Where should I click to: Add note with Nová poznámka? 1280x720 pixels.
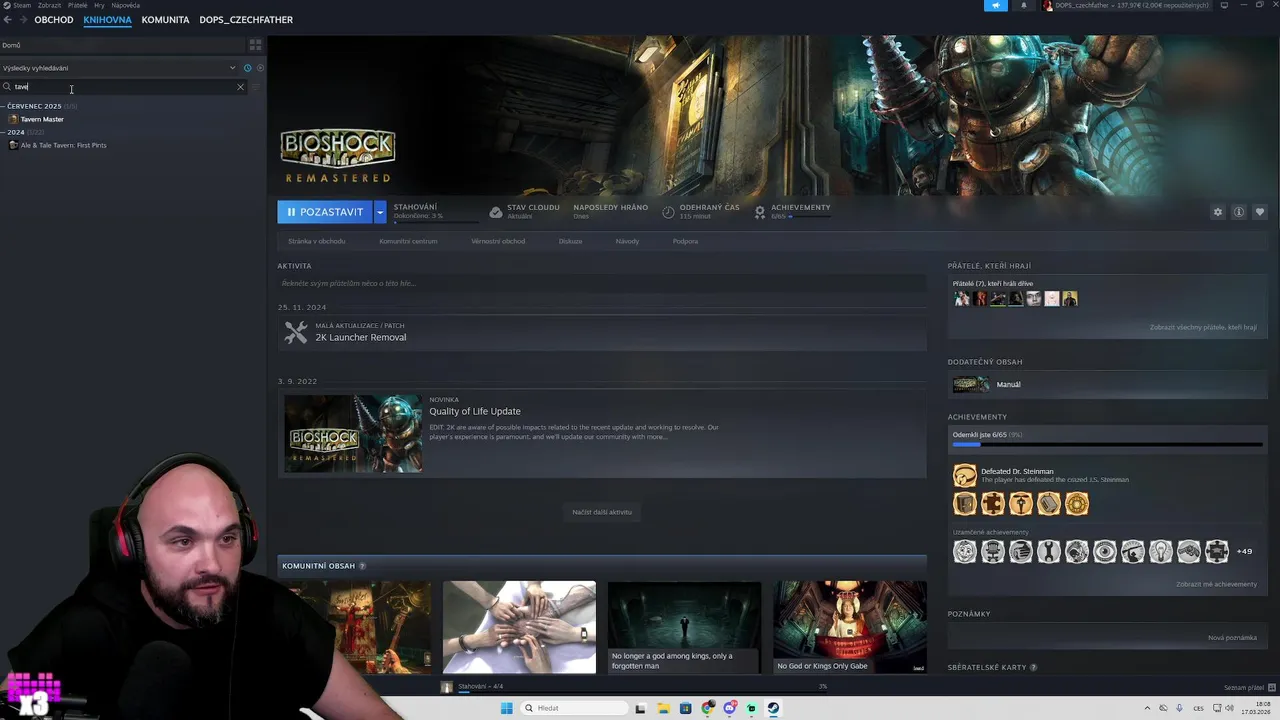pyautogui.click(x=1232, y=637)
